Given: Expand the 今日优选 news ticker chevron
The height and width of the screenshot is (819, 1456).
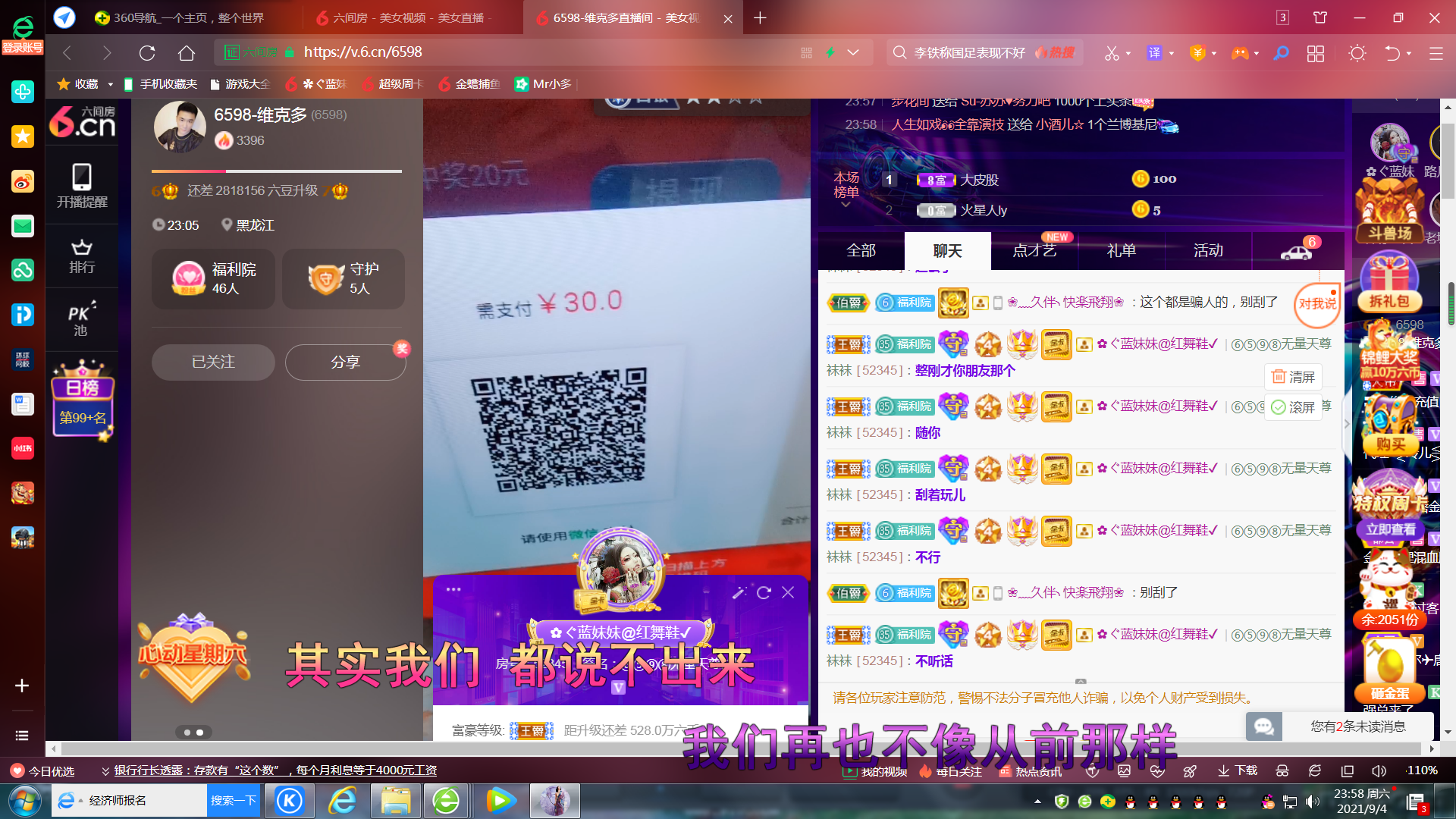Looking at the screenshot, I should (x=105, y=771).
